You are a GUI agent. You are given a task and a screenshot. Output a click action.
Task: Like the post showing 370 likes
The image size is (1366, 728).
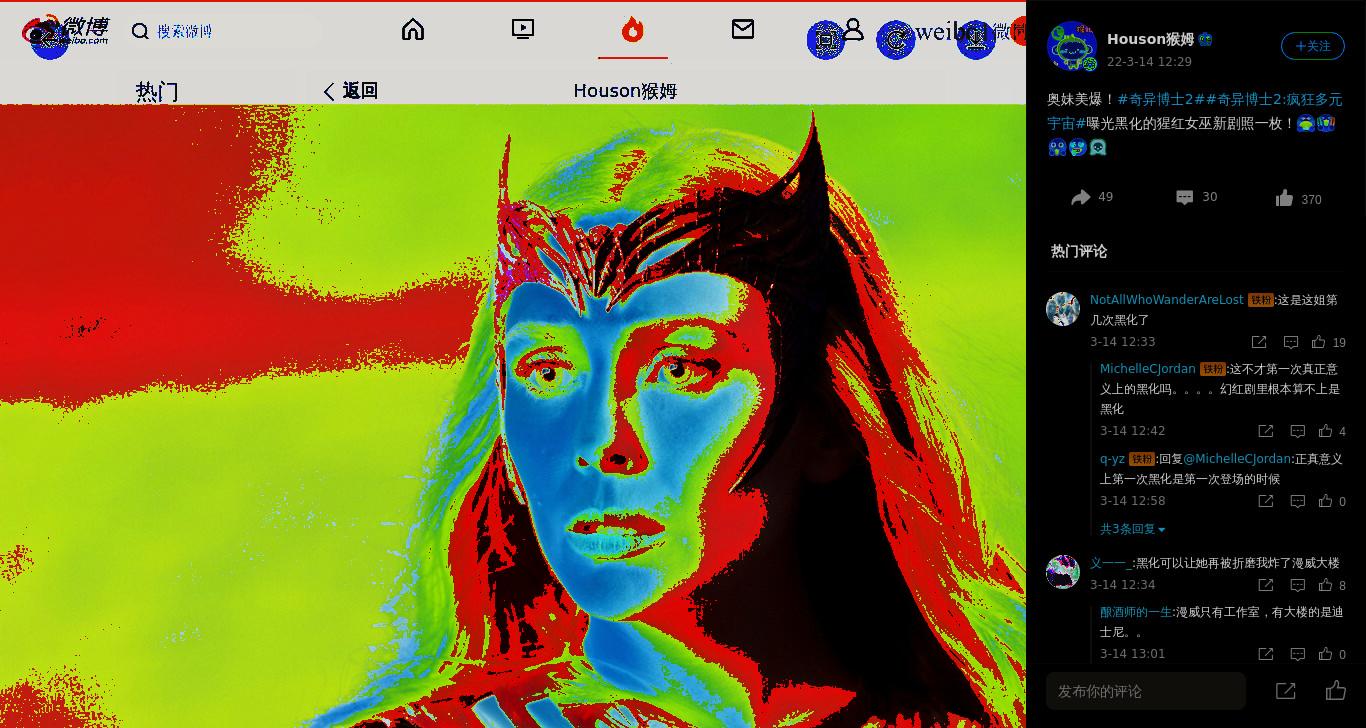point(1285,198)
